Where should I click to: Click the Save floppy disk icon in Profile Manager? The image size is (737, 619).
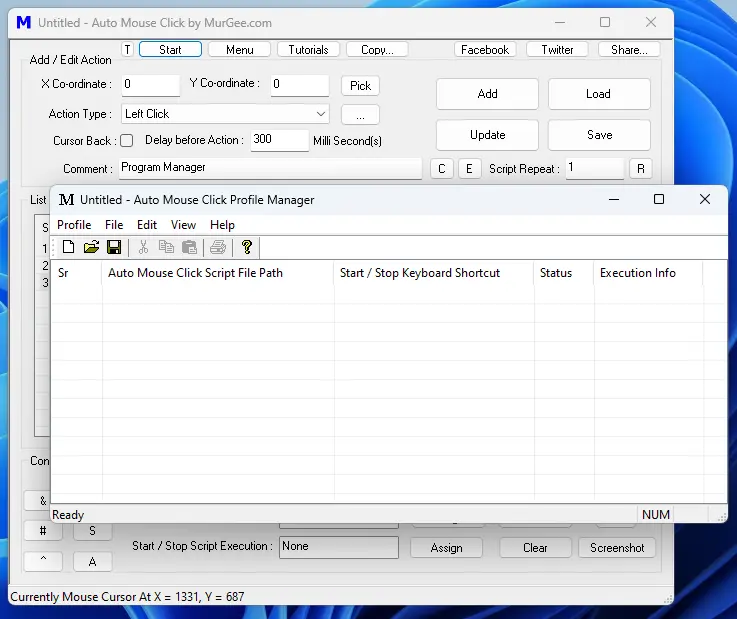pyautogui.click(x=114, y=247)
